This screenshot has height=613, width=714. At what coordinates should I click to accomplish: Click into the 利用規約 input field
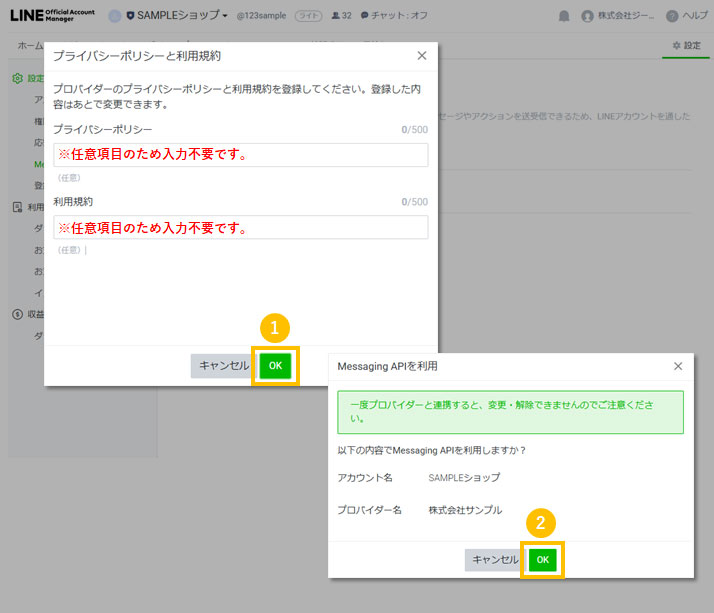pos(240,227)
